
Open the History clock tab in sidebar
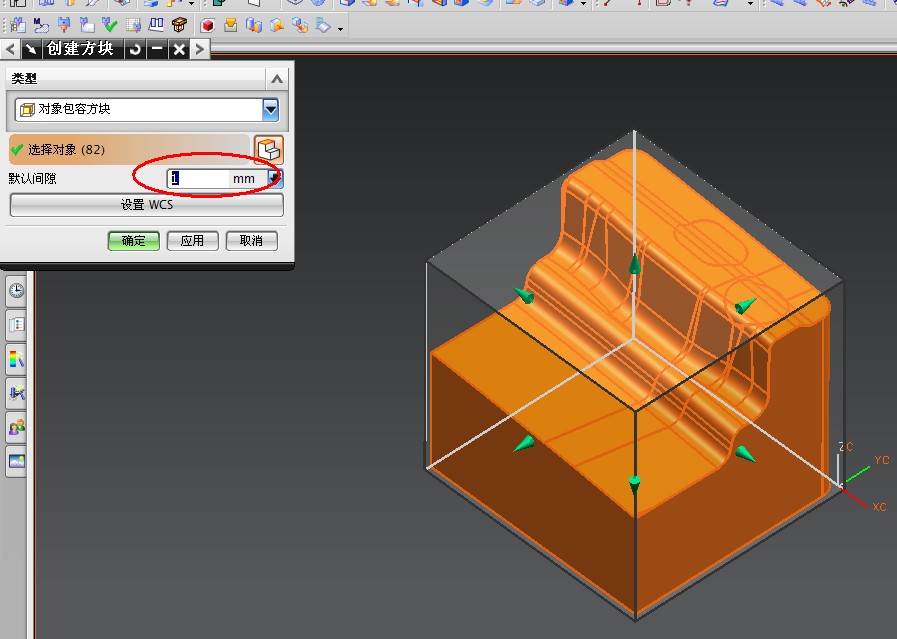pyautogui.click(x=17, y=291)
